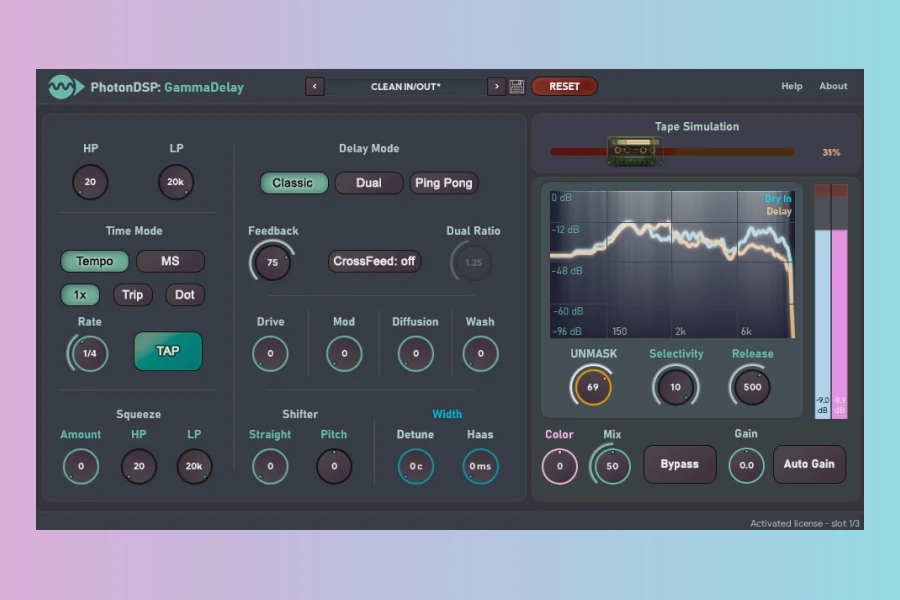Click the 31% tape simulation value

pos(831,152)
